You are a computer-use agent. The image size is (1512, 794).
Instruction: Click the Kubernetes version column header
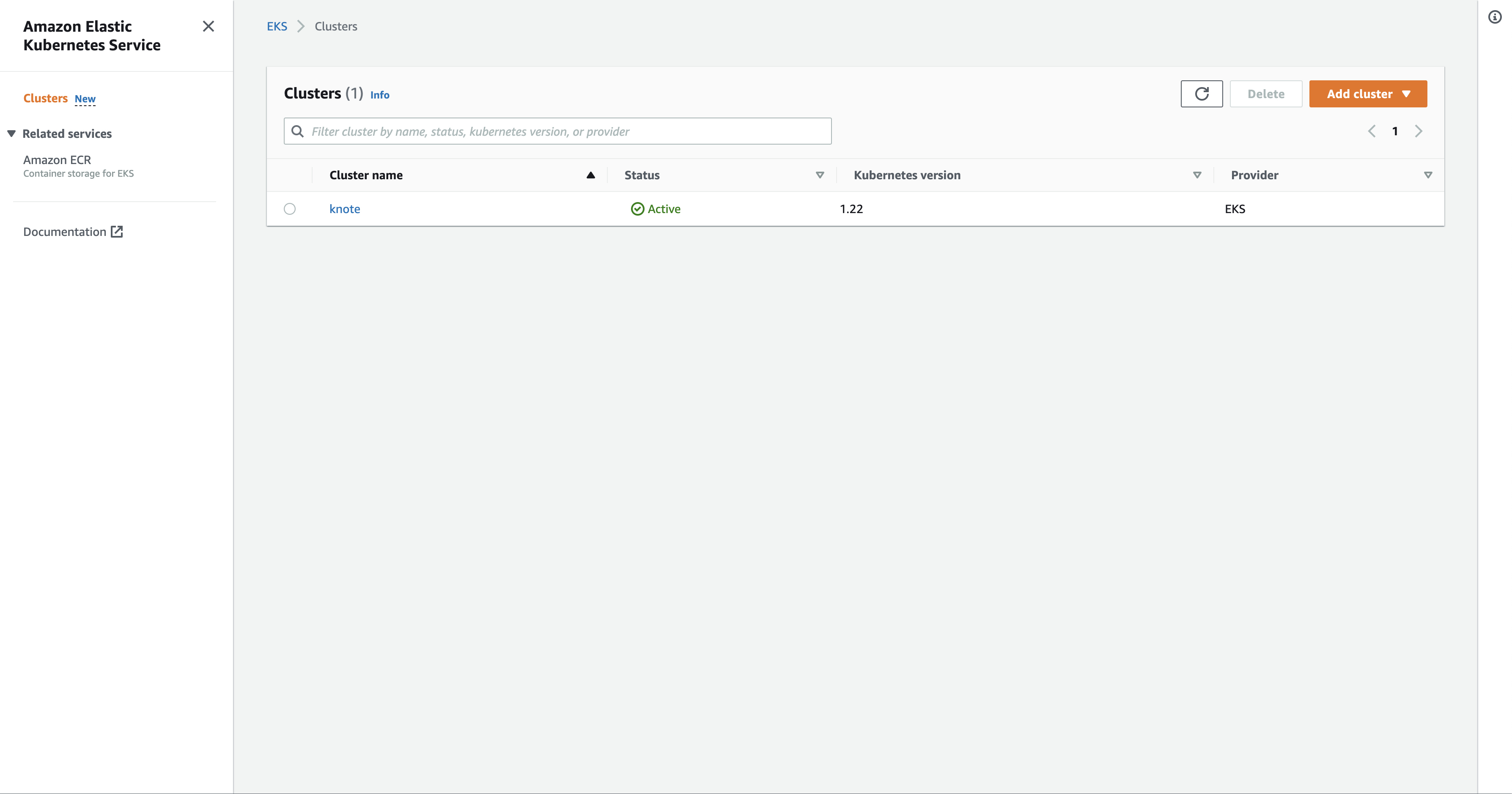point(907,175)
